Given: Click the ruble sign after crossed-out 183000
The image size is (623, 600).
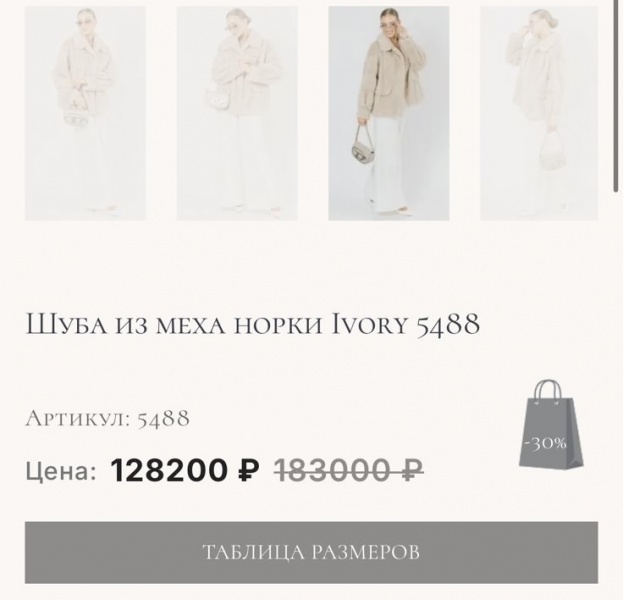Looking at the screenshot, I should 412,470.
